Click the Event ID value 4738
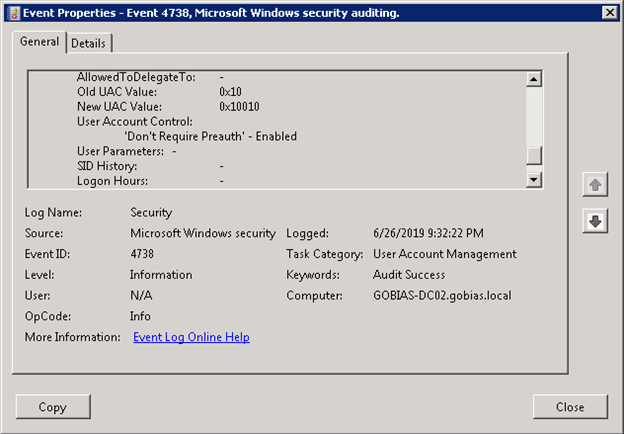 pyautogui.click(x=142, y=254)
